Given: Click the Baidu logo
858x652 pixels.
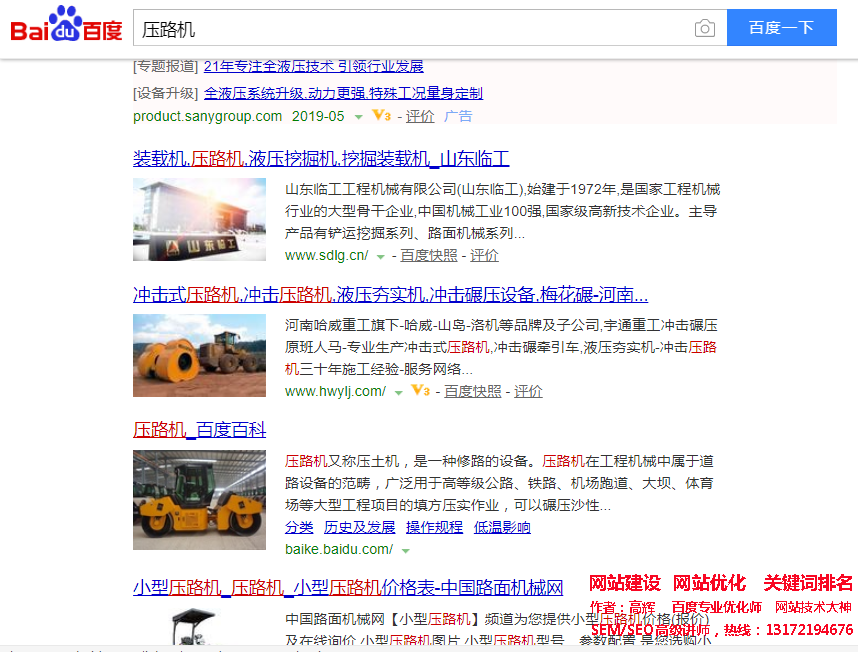Looking at the screenshot, I should 66,26.
